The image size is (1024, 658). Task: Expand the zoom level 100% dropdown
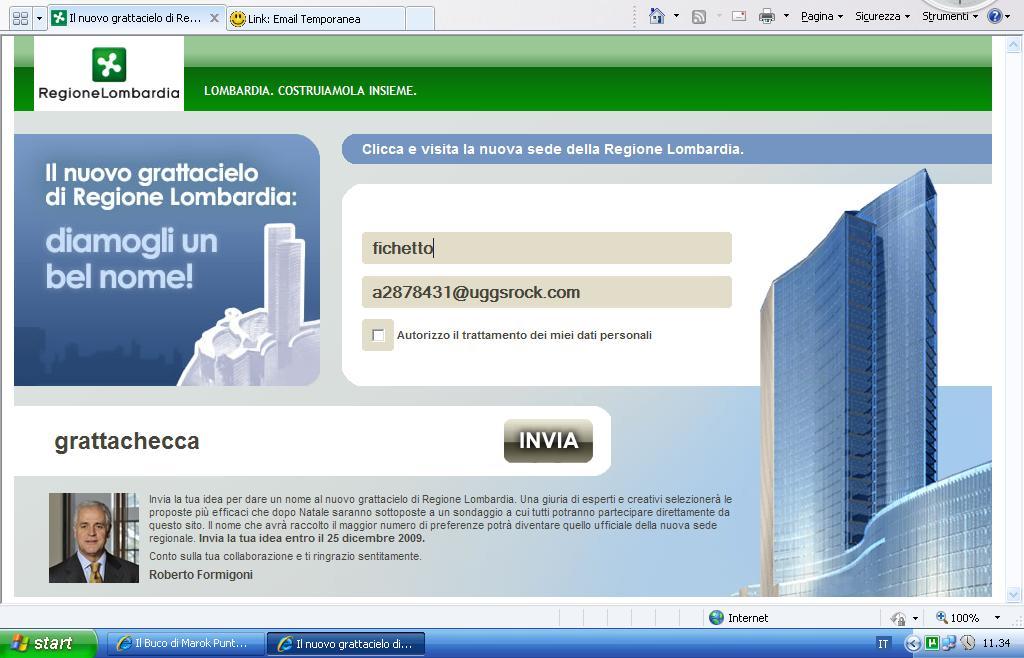996,618
